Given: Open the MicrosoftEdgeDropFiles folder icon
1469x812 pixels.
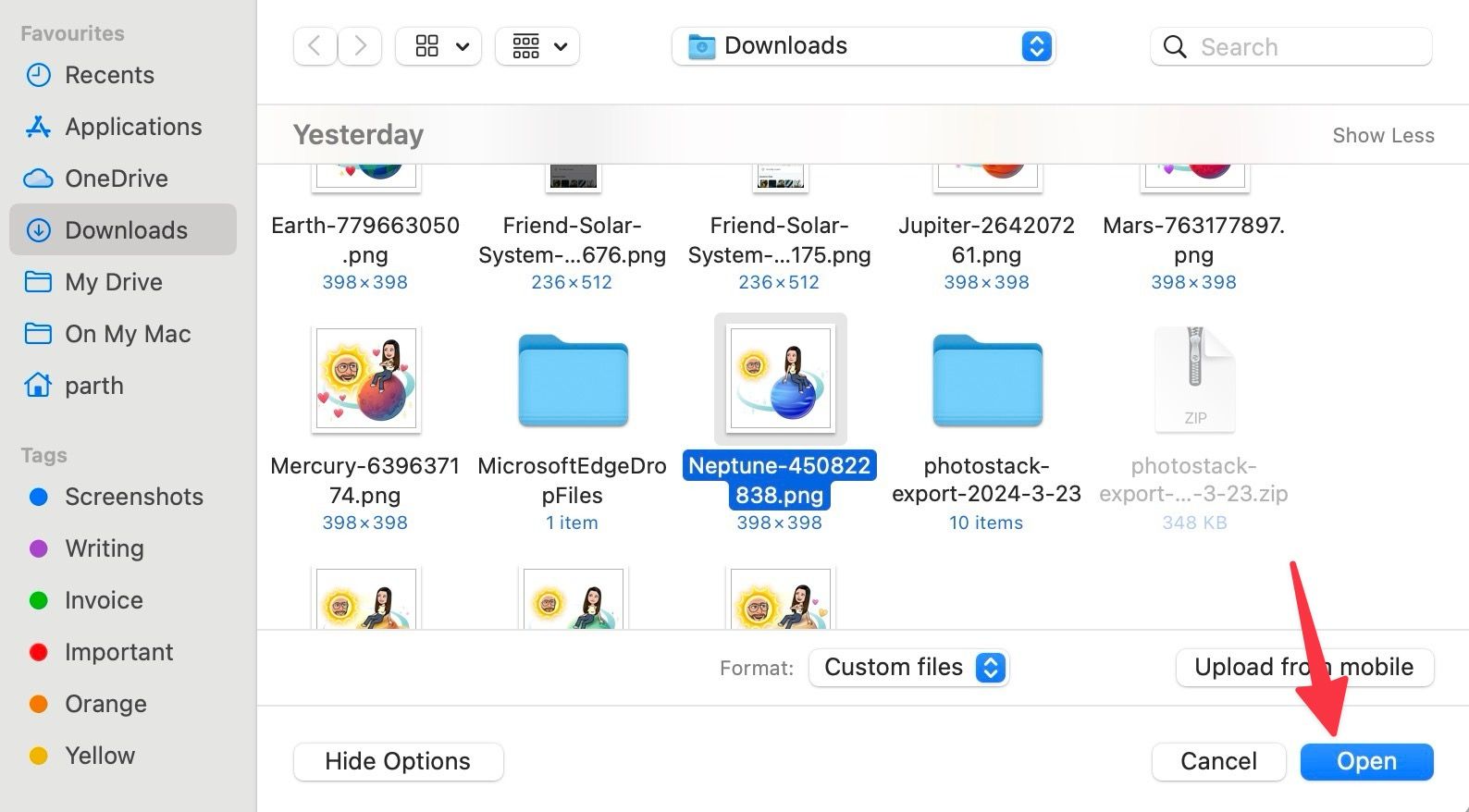Looking at the screenshot, I should (x=573, y=380).
